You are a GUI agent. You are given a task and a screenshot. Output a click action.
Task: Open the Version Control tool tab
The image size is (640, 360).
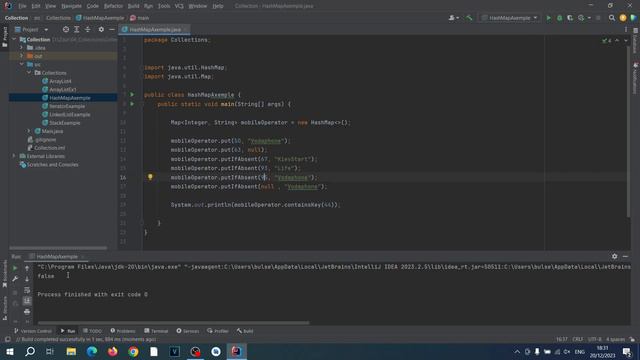point(33,331)
